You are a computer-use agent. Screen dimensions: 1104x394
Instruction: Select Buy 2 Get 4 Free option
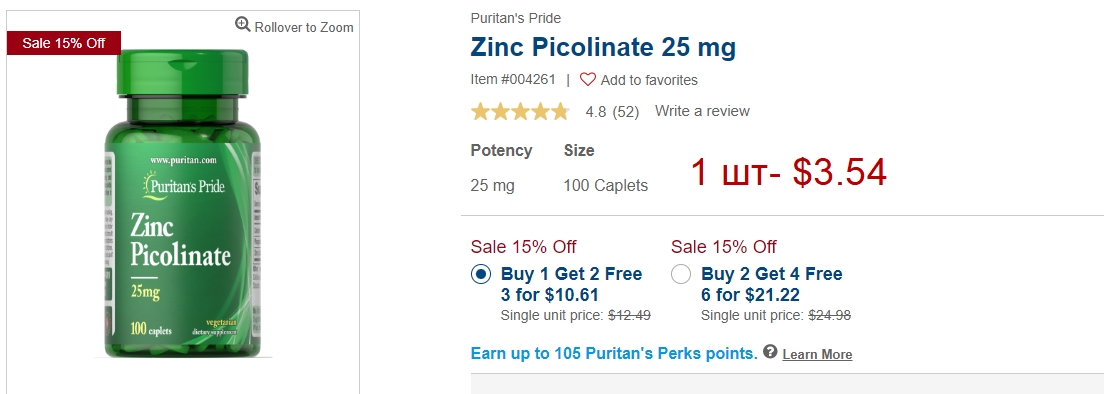[x=681, y=274]
